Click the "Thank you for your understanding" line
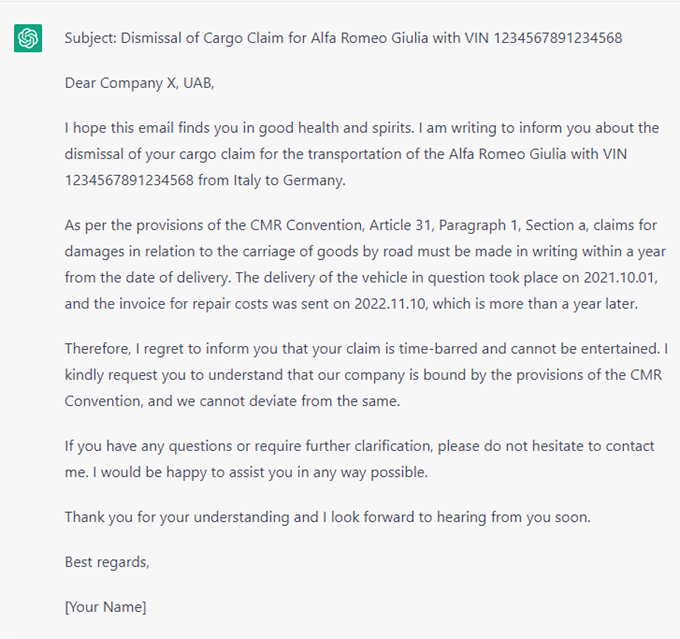This screenshot has height=639, width=680. 200,517
